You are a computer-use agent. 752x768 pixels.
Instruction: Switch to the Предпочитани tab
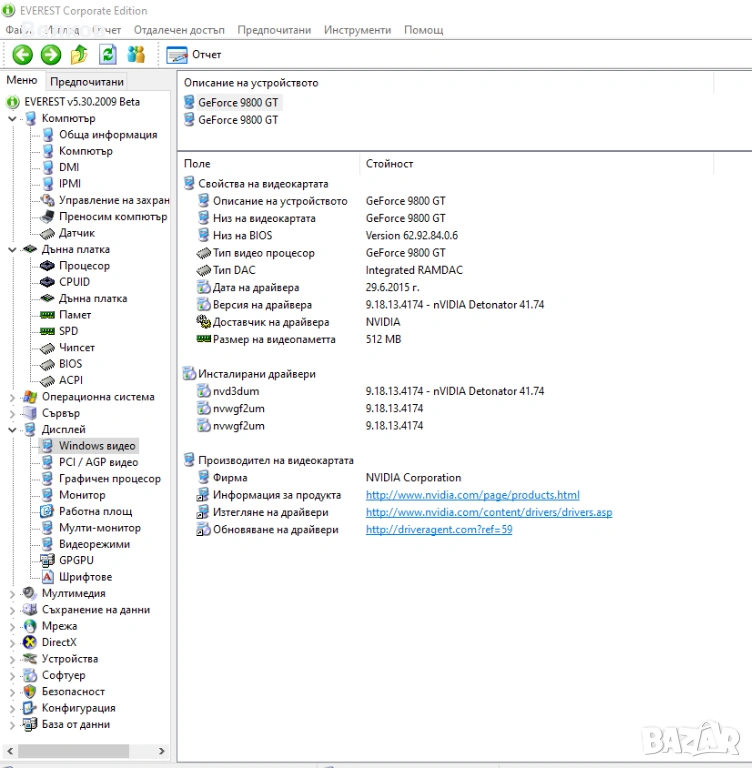tap(87, 82)
